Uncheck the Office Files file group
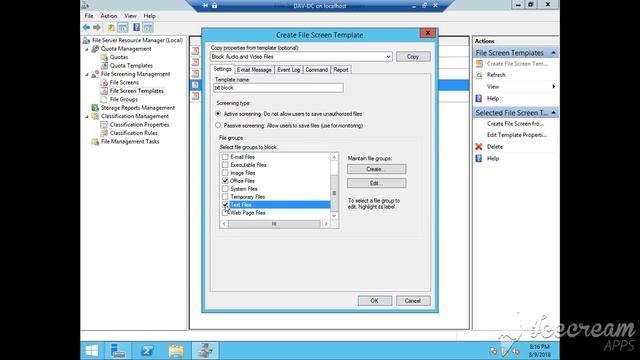The height and width of the screenshot is (360, 640). pyautogui.click(x=225, y=181)
